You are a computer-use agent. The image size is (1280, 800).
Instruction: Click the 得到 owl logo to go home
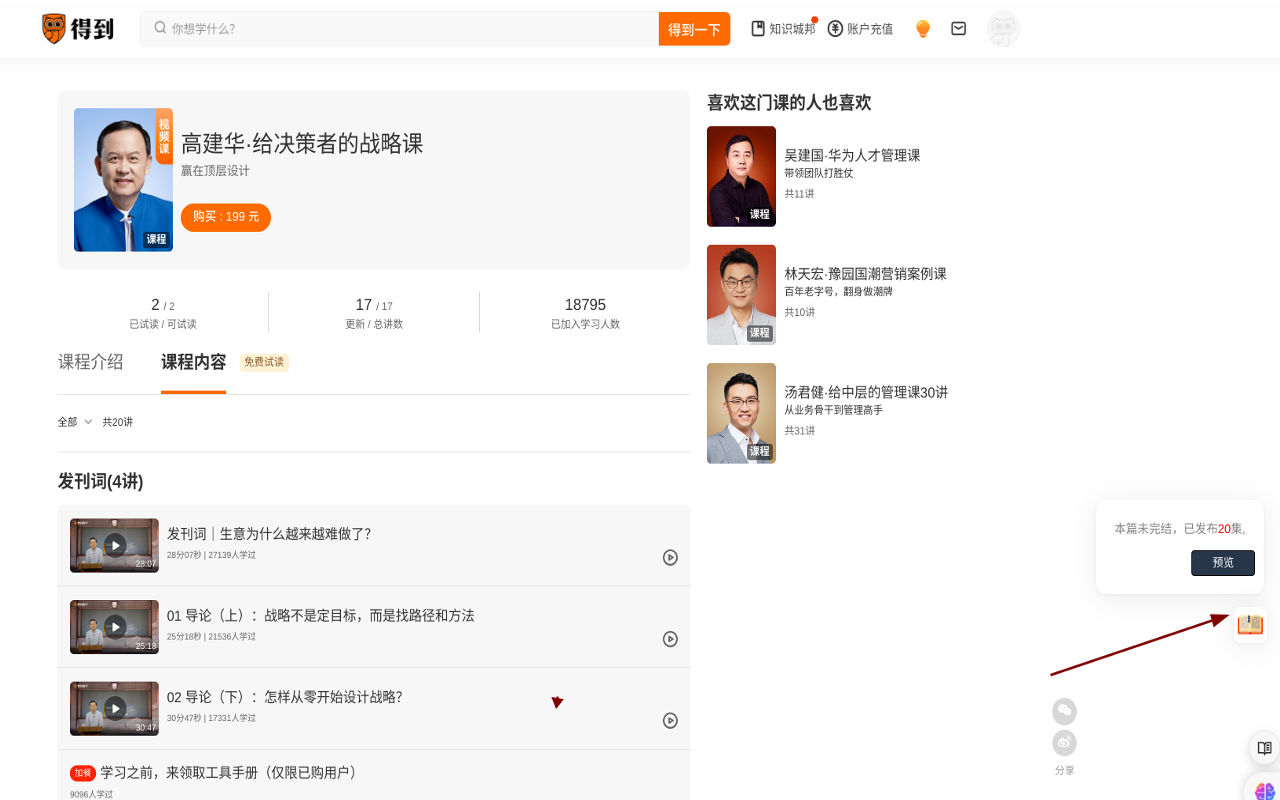pyautogui.click(x=78, y=28)
